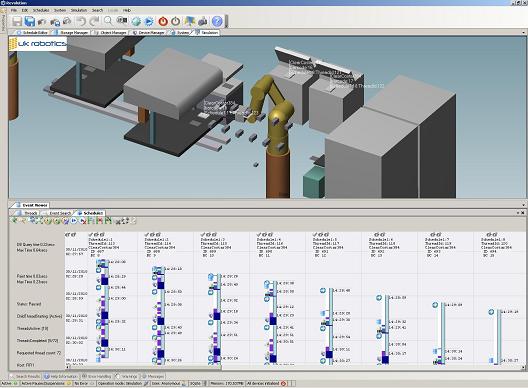Open the Help Information bottom tab

(x=61, y=376)
